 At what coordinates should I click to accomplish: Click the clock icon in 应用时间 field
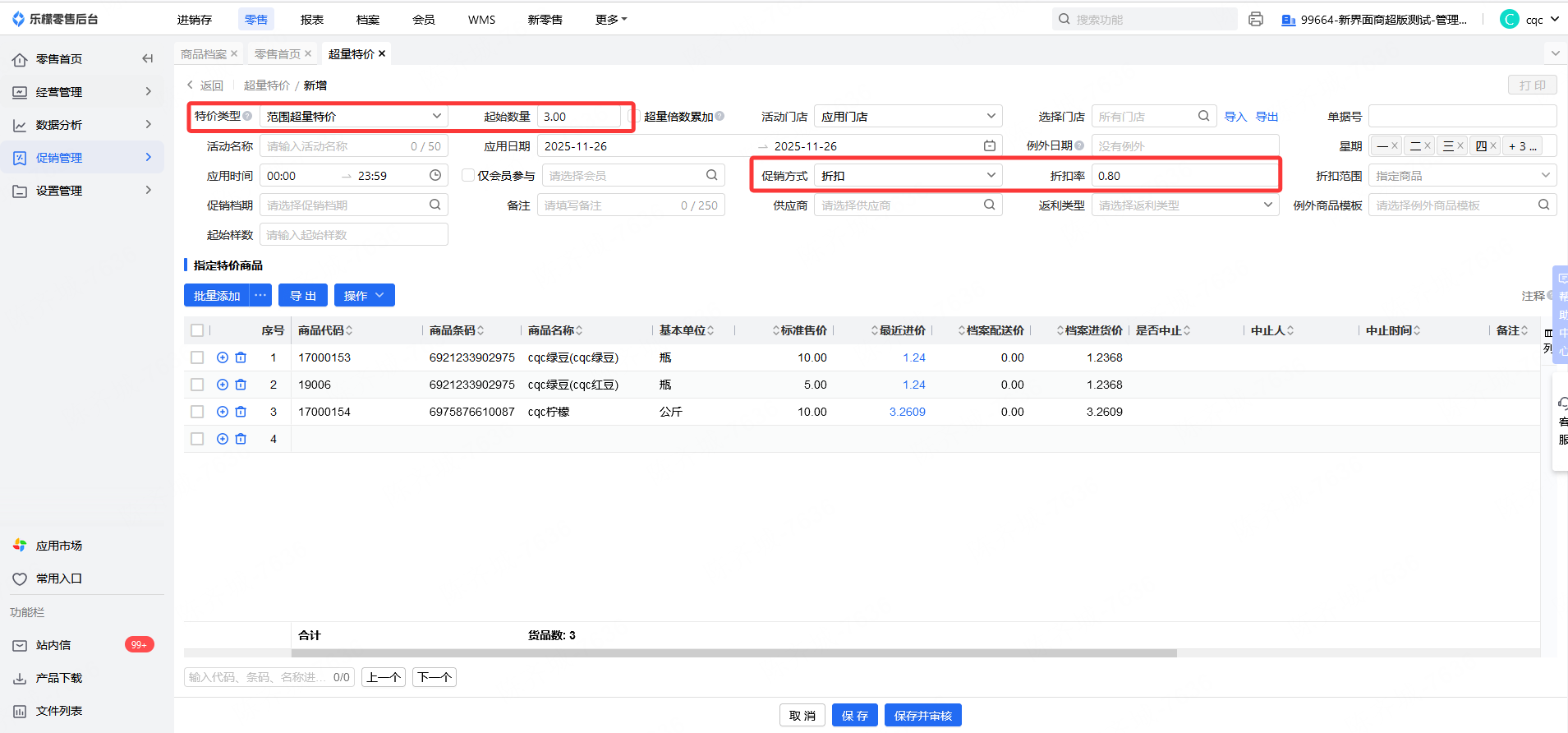[435, 175]
